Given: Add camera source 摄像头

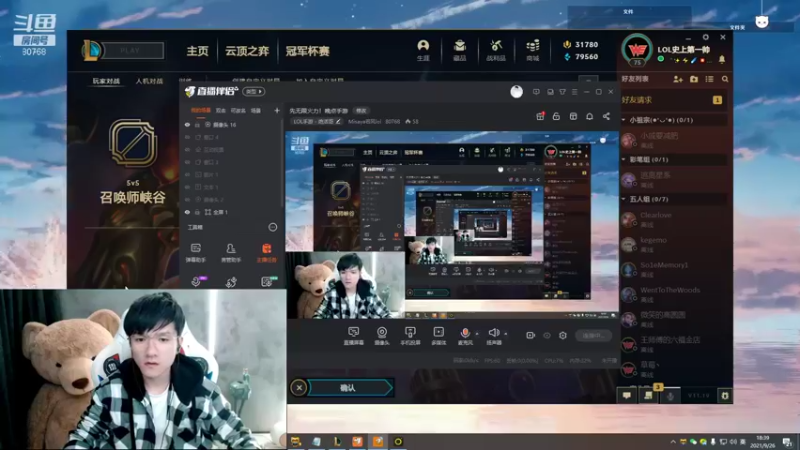Looking at the screenshot, I should point(382,336).
